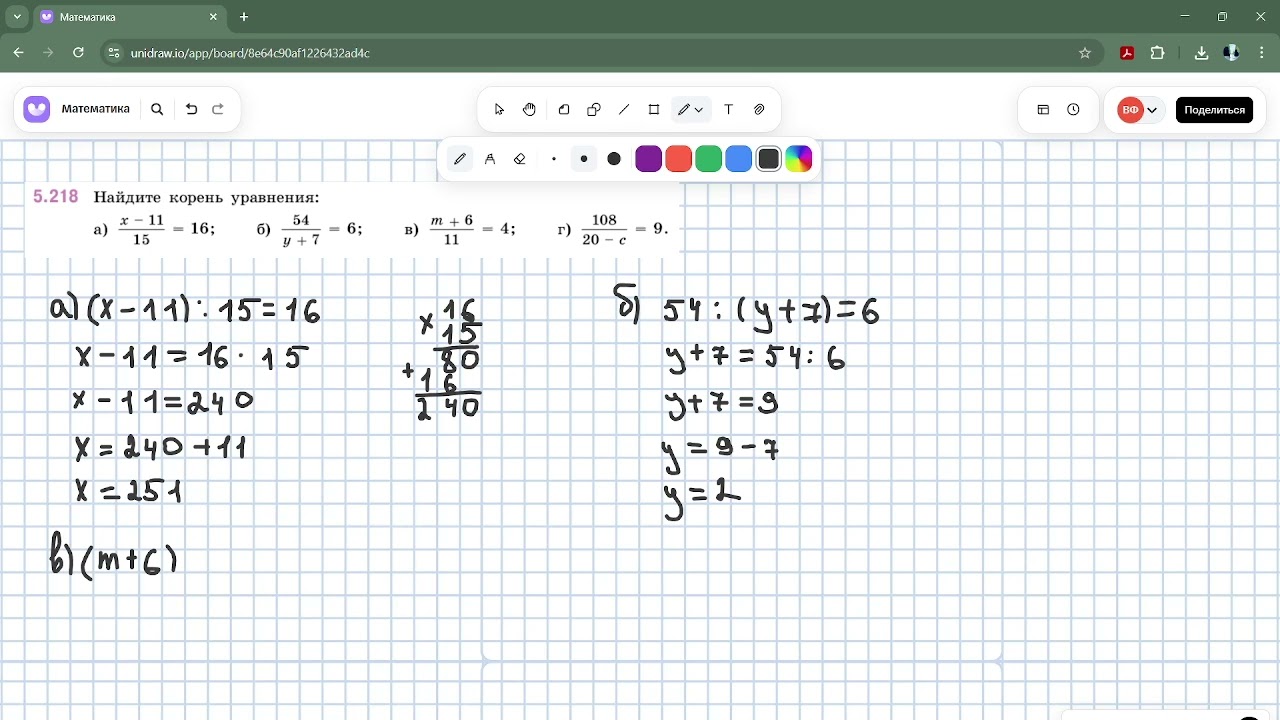Viewport: 1280px width, 720px height.
Task: Redo the last action
Action: pyautogui.click(x=218, y=110)
